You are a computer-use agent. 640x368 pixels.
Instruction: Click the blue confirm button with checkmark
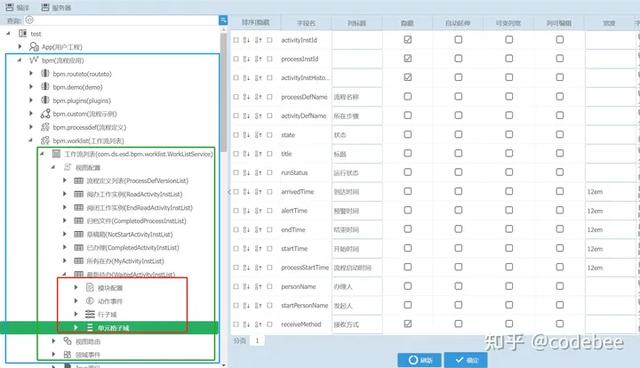pos(466,360)
